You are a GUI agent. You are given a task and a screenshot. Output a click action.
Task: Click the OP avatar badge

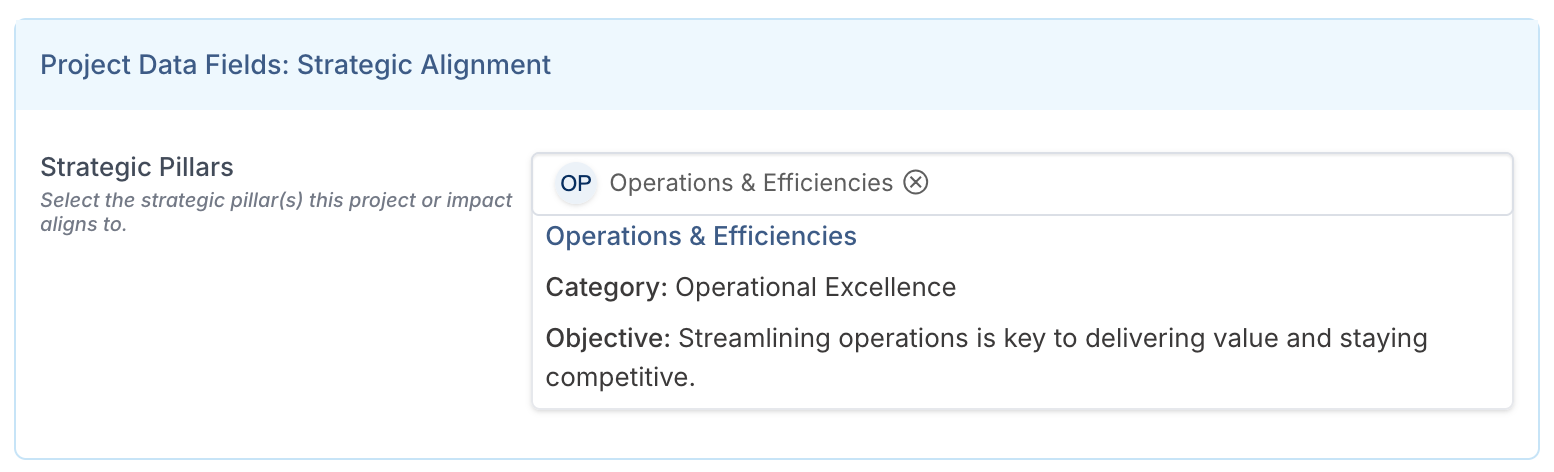click(575, 184)
